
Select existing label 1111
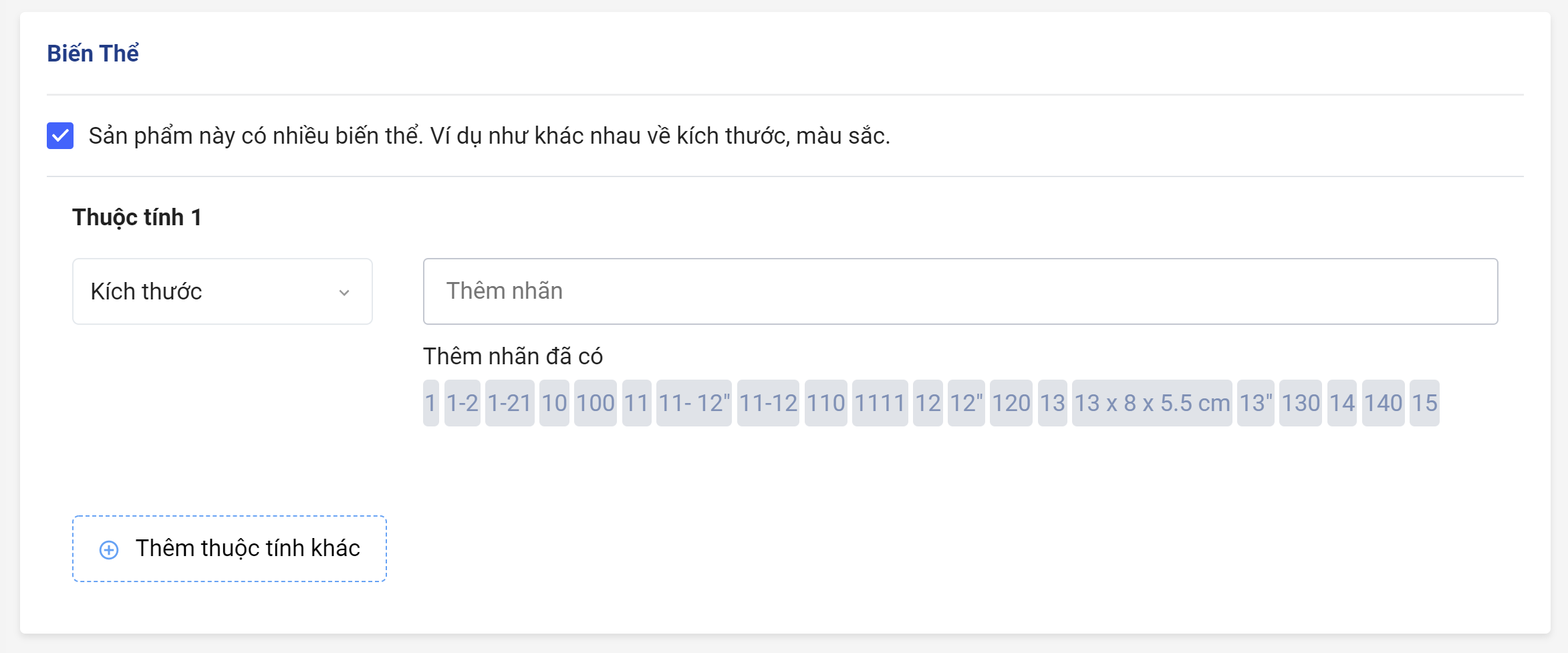coord(880,403)
